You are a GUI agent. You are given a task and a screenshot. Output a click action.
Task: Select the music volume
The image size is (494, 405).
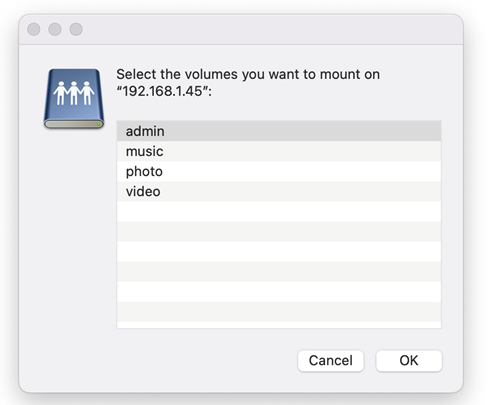[279, 151]
